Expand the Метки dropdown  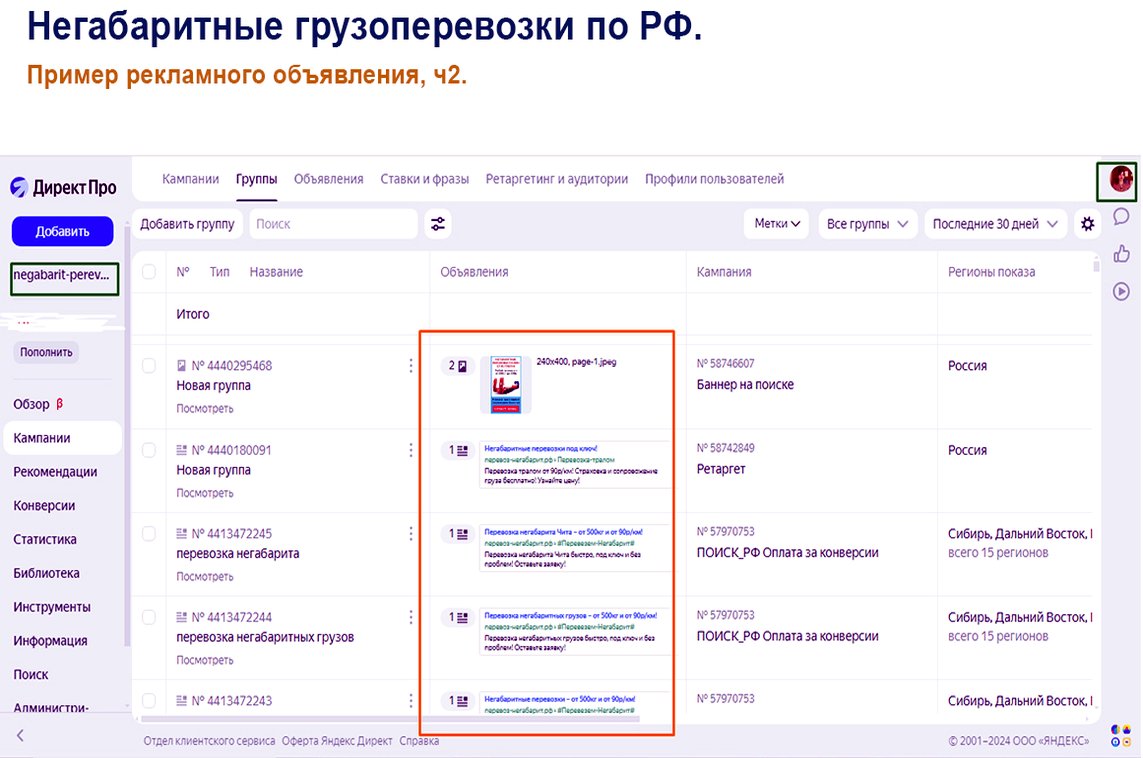click(776, 224)
